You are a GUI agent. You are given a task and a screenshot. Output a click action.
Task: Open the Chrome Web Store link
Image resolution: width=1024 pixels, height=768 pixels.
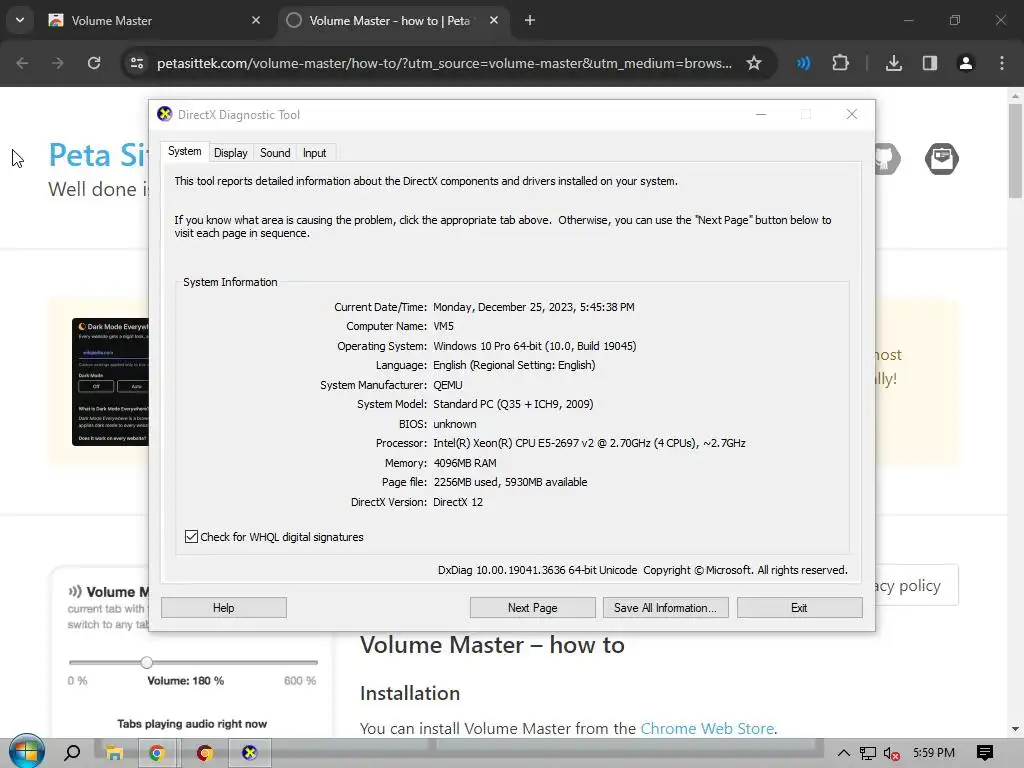tap(707, 728)
